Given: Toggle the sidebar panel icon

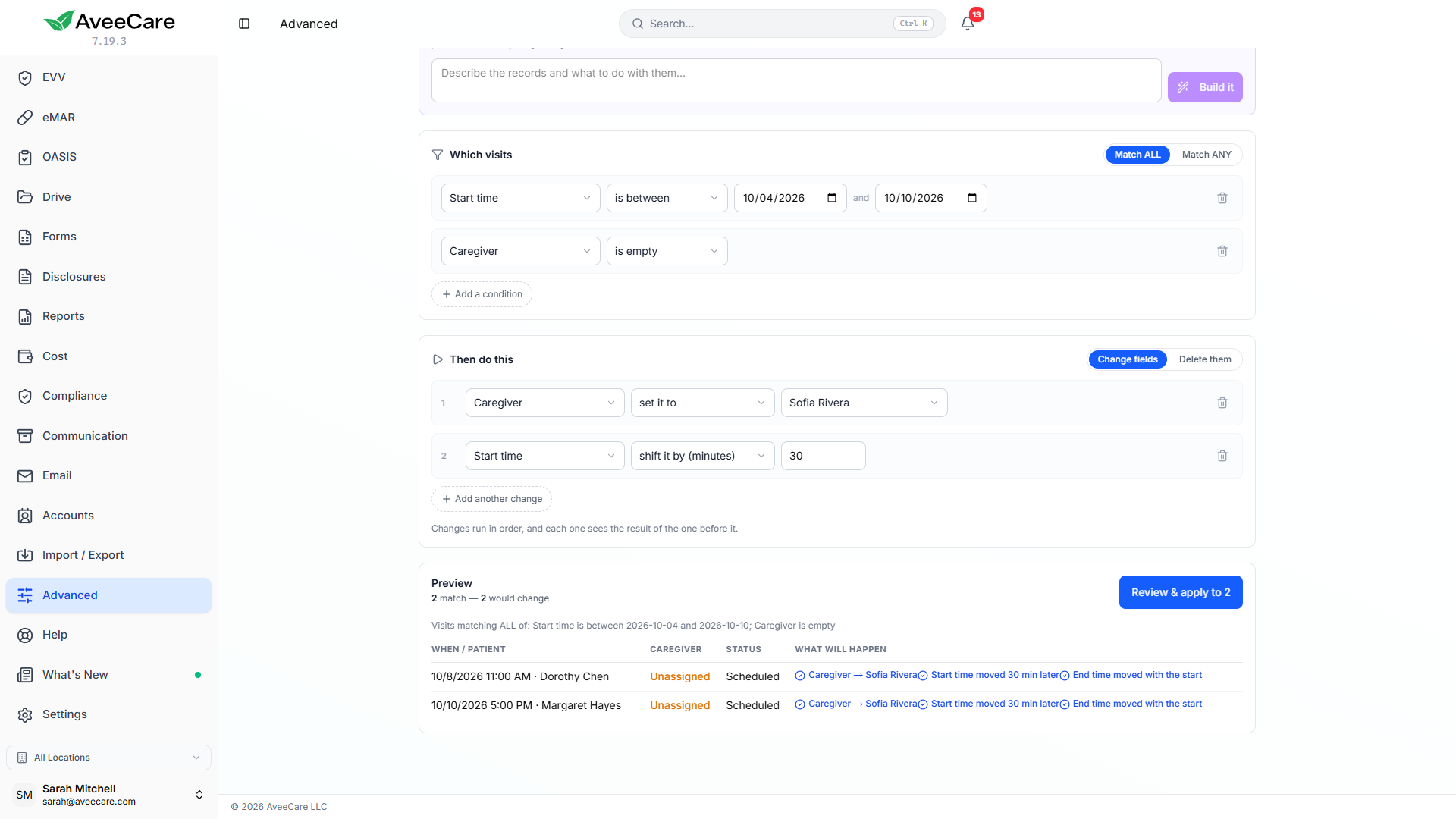Looking at the screenshot, I should point(244,24).
